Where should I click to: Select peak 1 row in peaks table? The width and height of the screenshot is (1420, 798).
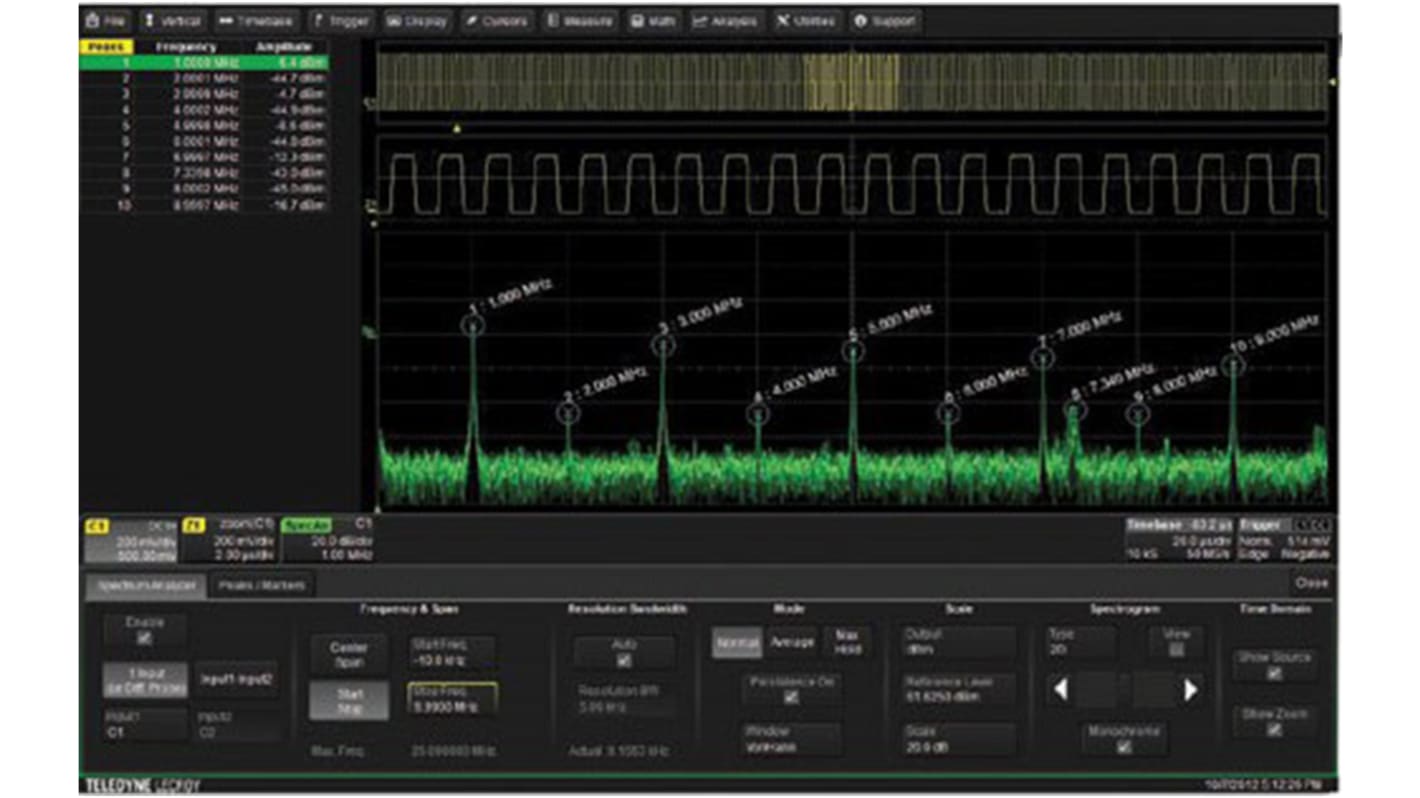(x=204, y=62)
